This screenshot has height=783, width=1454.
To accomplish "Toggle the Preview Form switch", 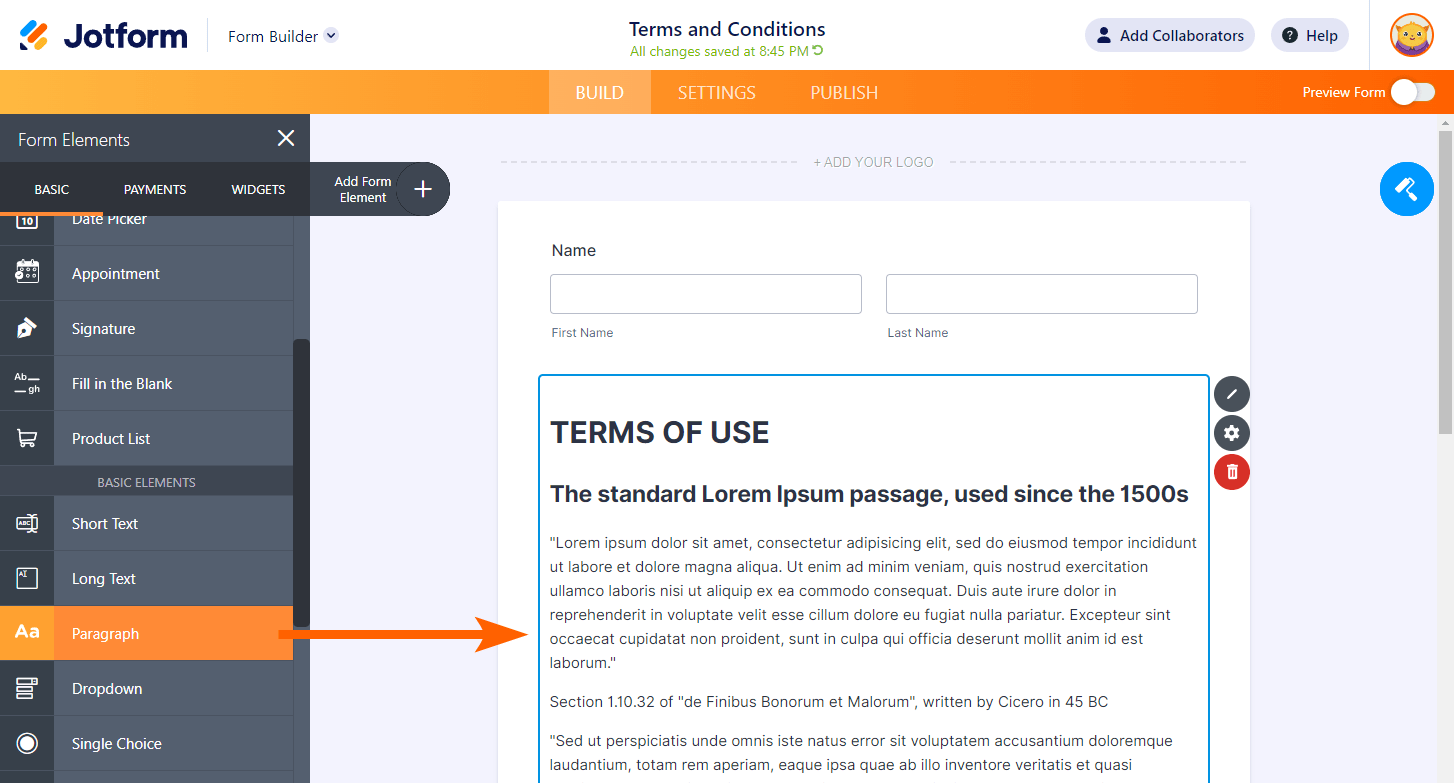I will pyautogui.click(x=1413, y=92).
